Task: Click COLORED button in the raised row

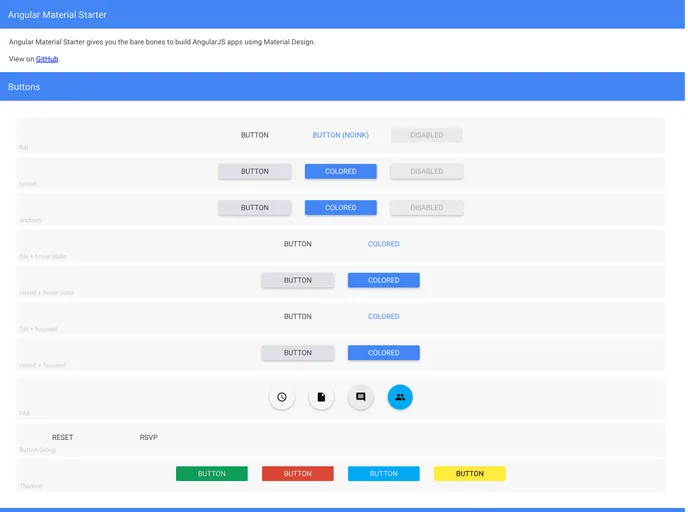Action: (340, 172)
